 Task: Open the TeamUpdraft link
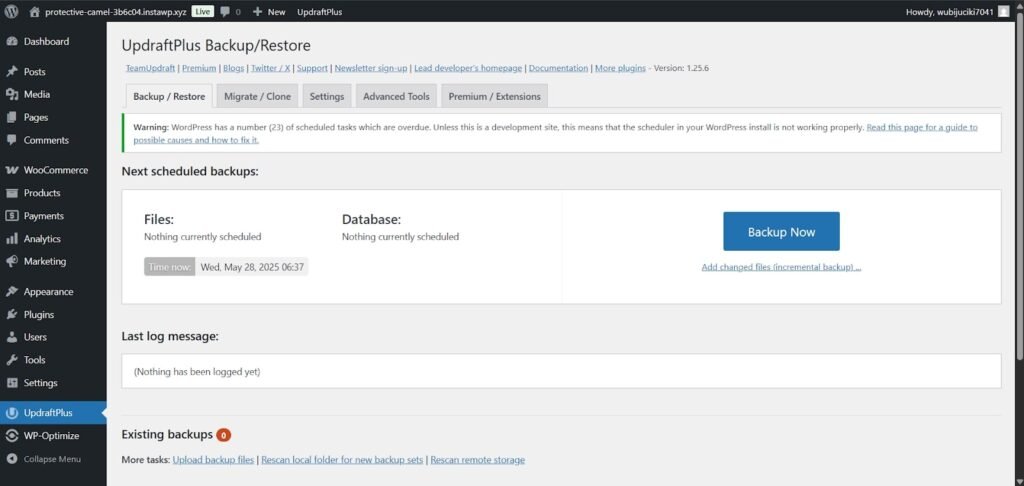(151, 68)
